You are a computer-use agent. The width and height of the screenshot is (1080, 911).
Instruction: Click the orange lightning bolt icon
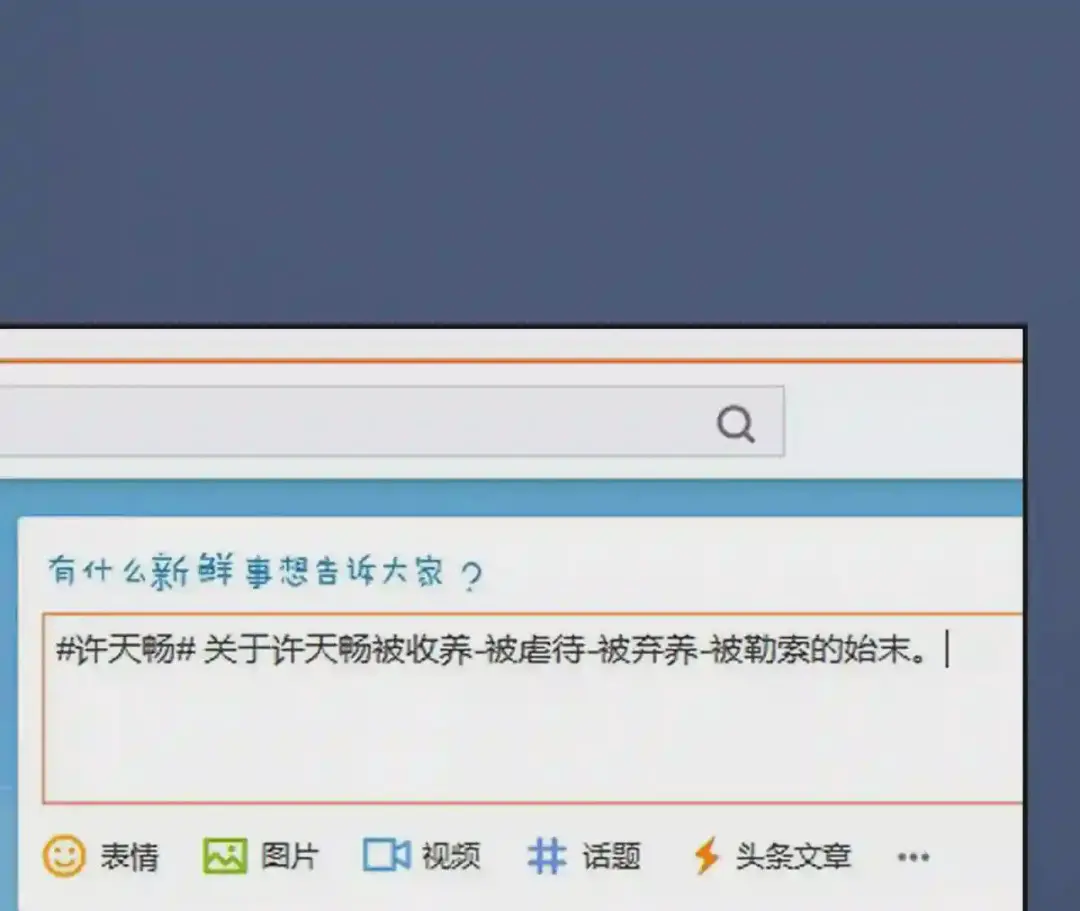click(706, 856)
